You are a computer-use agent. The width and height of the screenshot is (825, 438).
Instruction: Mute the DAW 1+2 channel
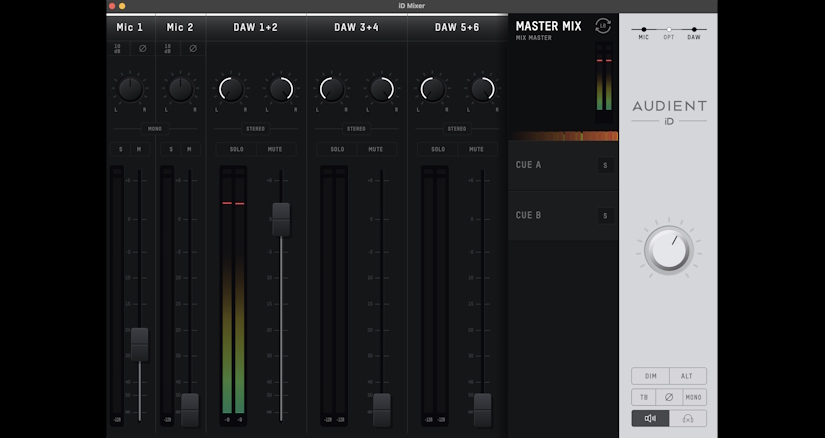pyautogui.click(x=275, y=150)
